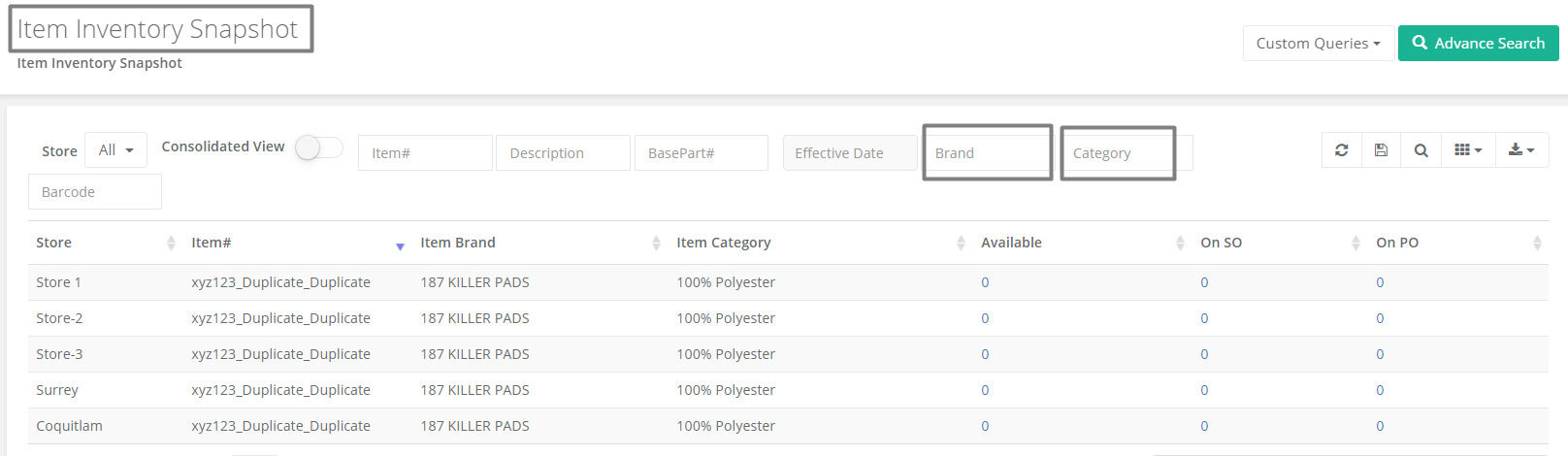Click the On SO value for Surrey row

click(1204, 390)
